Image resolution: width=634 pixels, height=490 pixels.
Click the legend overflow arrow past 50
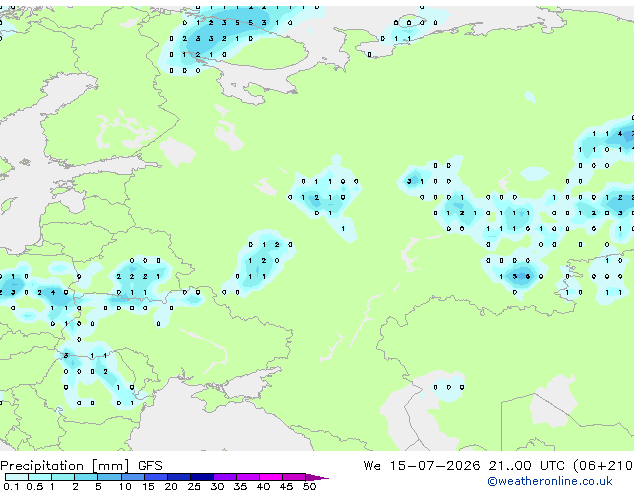point(317,477)
